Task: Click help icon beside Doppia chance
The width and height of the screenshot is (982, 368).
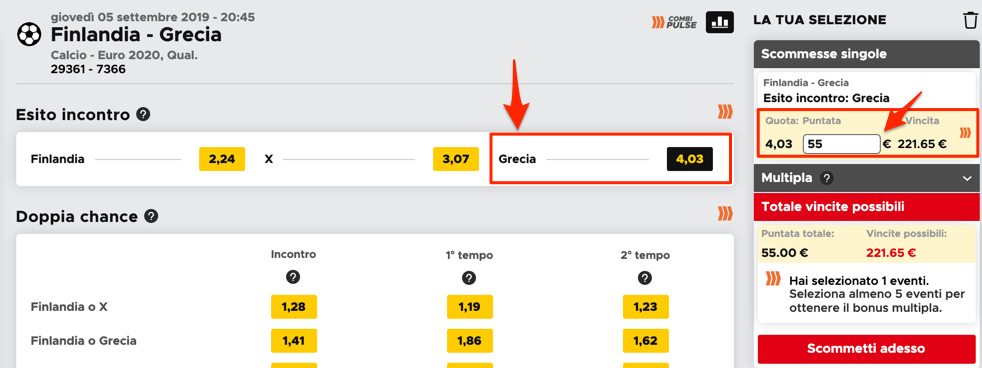Action: 151,217
